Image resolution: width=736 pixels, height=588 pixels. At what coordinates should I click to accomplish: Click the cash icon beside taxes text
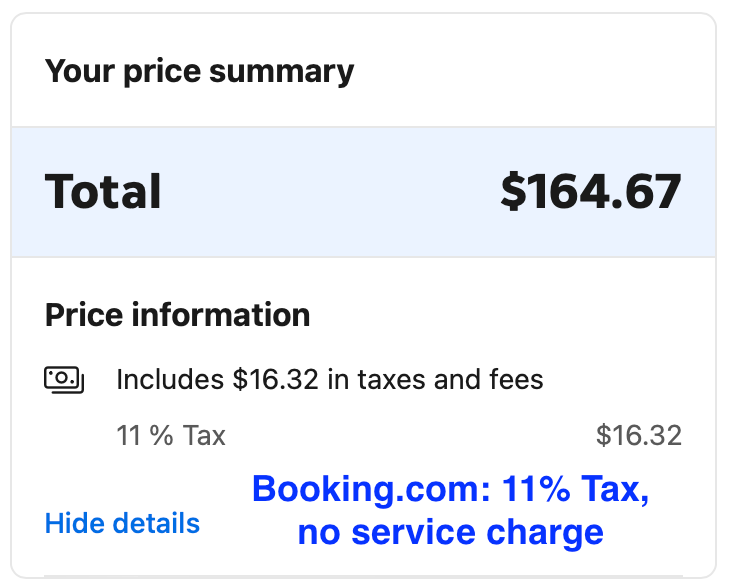click(64, 379)
